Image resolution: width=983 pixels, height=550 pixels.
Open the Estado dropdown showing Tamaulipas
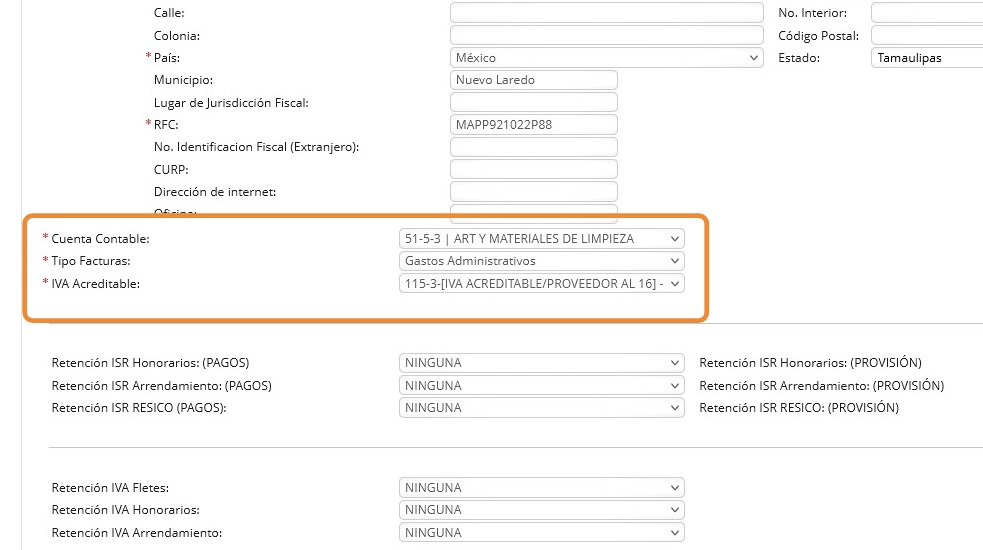(926, 58)
